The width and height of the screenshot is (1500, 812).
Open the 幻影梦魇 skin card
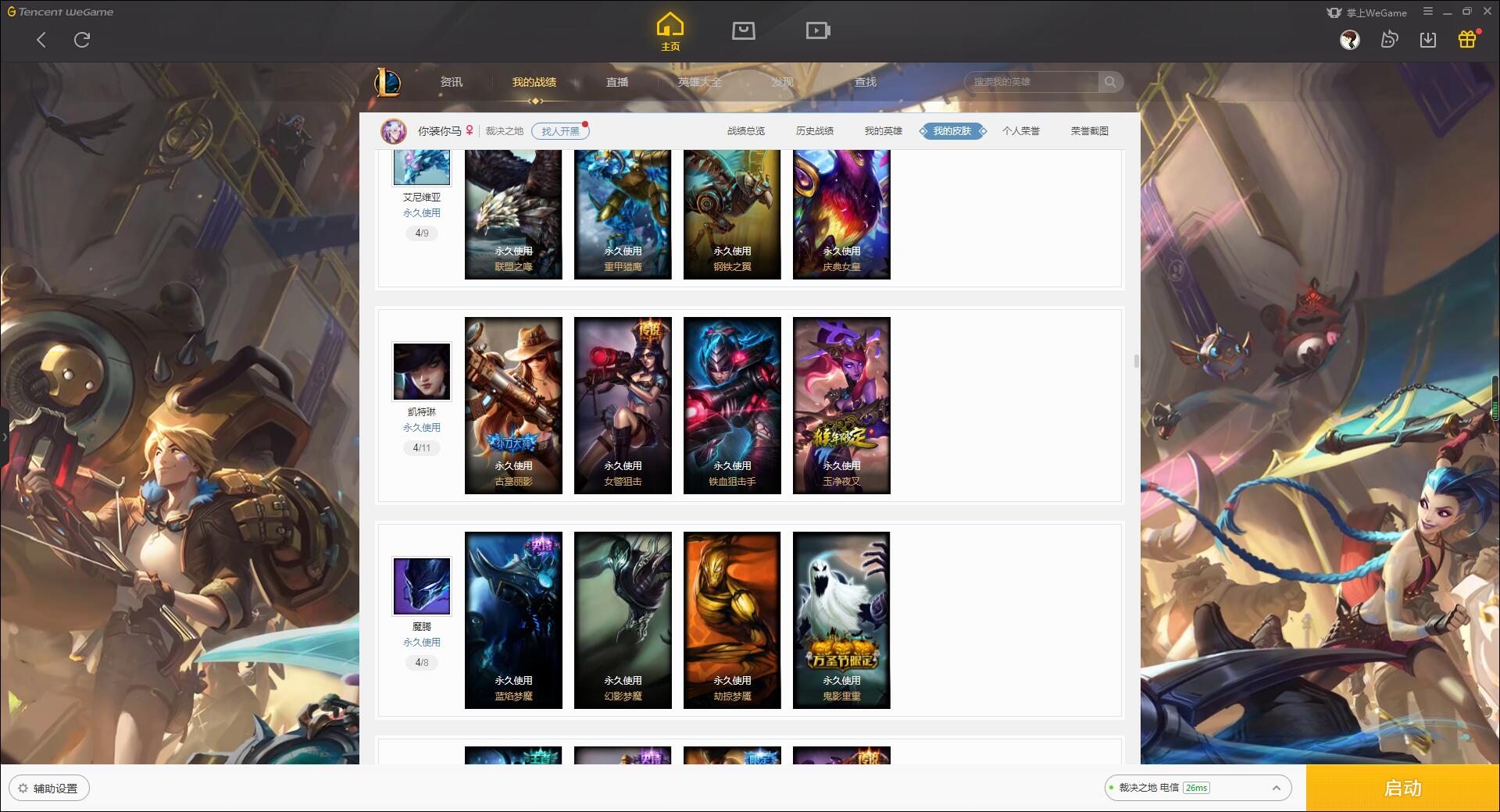[623, 620]
